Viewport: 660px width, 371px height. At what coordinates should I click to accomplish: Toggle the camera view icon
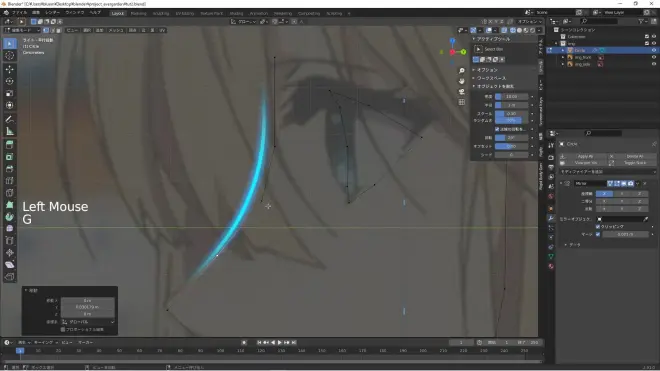pyautogui.click(x=462, y=92)
